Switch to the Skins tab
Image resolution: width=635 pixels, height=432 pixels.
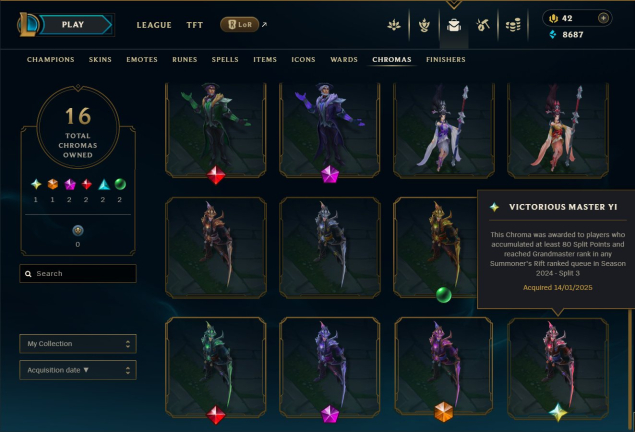[x=100, y=60]
